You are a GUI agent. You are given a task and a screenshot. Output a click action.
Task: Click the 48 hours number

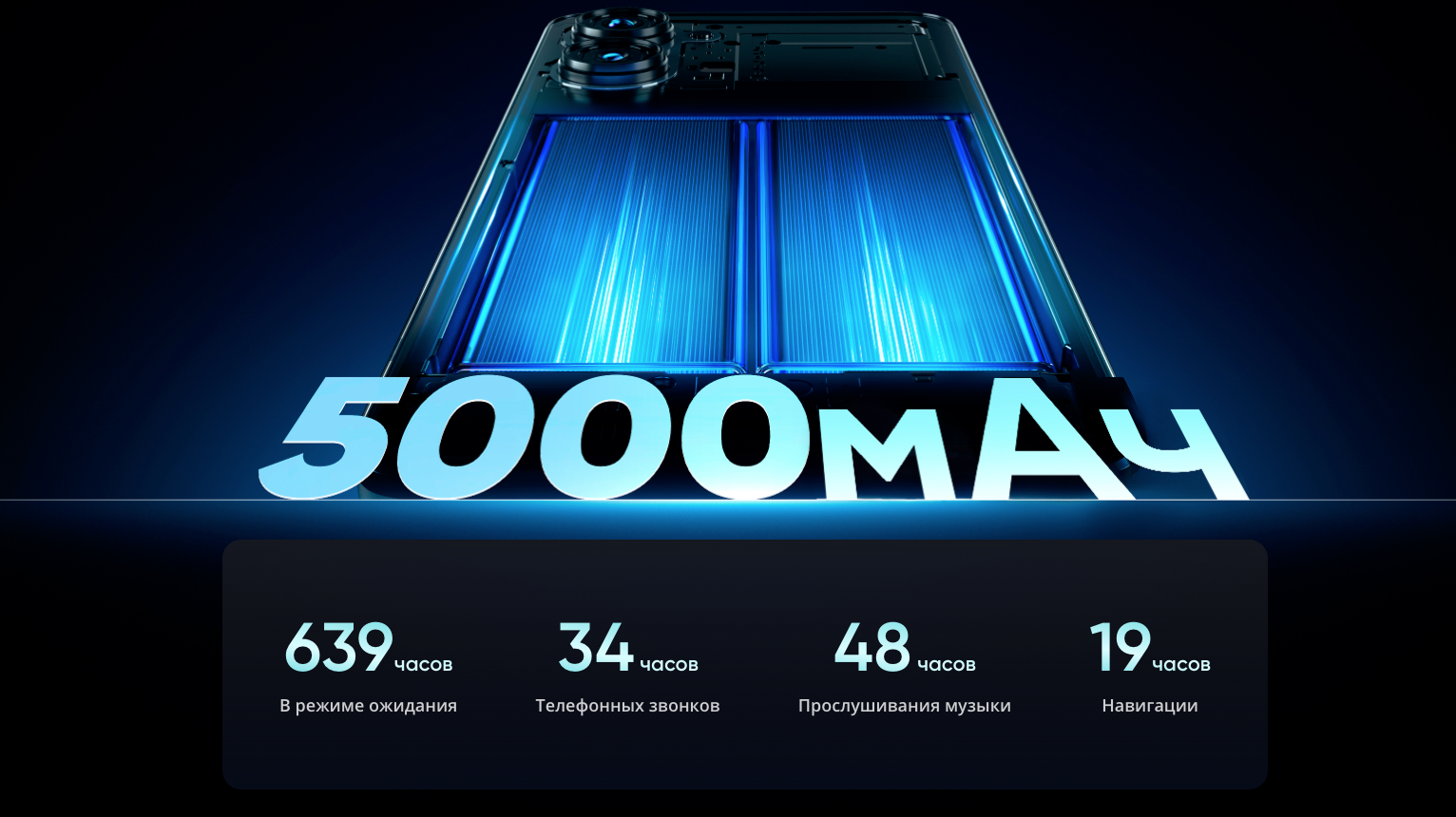point(872,648)
